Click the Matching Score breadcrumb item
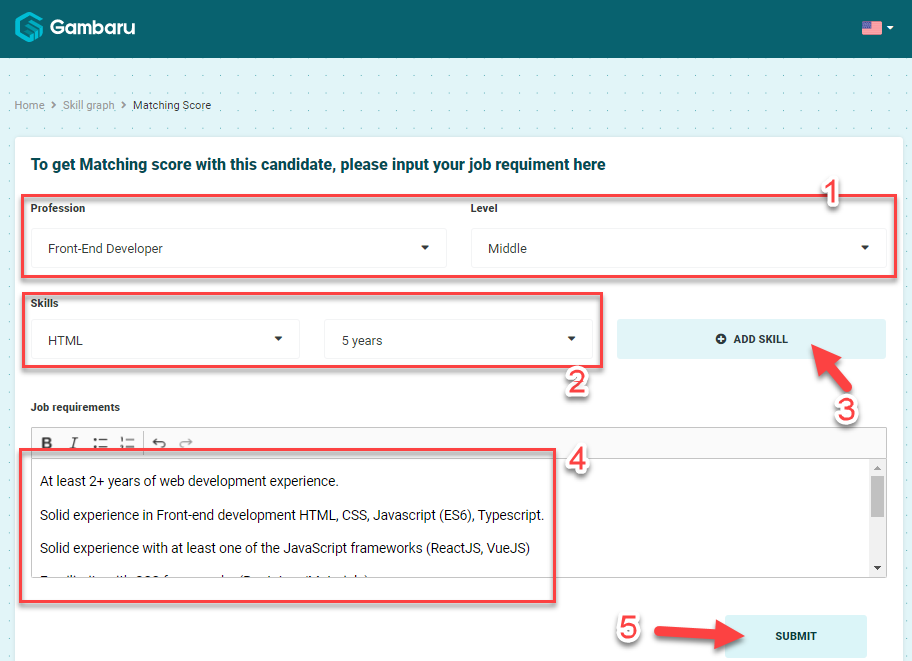The height and width of the screenshot is (661, 912). (172, 105)
